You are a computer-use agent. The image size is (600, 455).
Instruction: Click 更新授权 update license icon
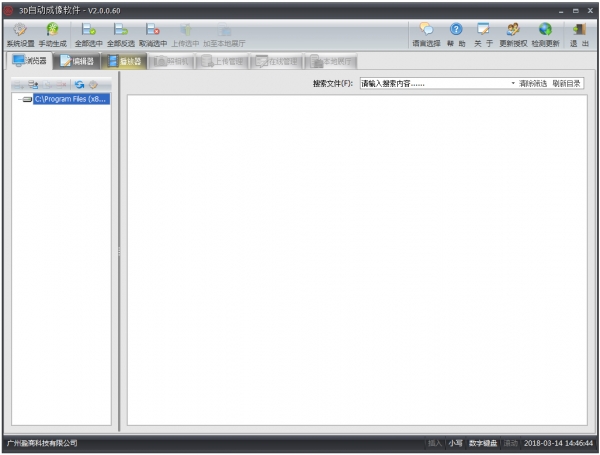pos(513,35)
